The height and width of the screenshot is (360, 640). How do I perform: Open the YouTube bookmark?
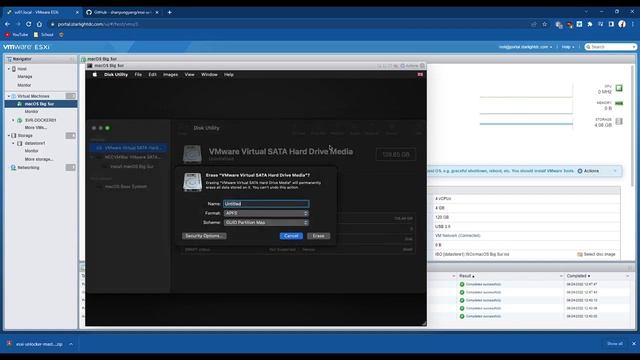click(16, 35)
